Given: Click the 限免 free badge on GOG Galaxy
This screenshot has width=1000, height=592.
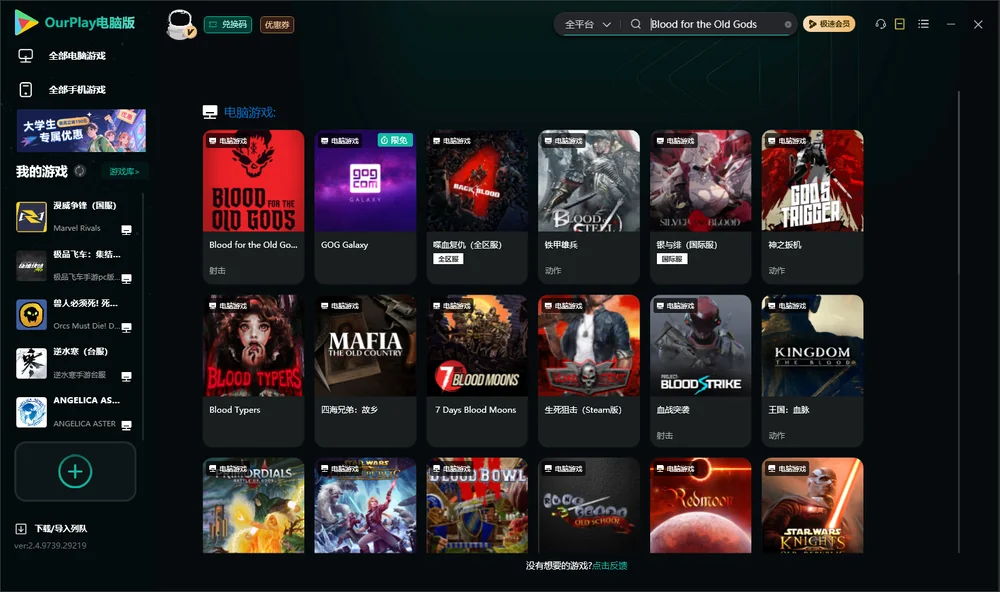Looking at the screenshot, I should (395, 140).
